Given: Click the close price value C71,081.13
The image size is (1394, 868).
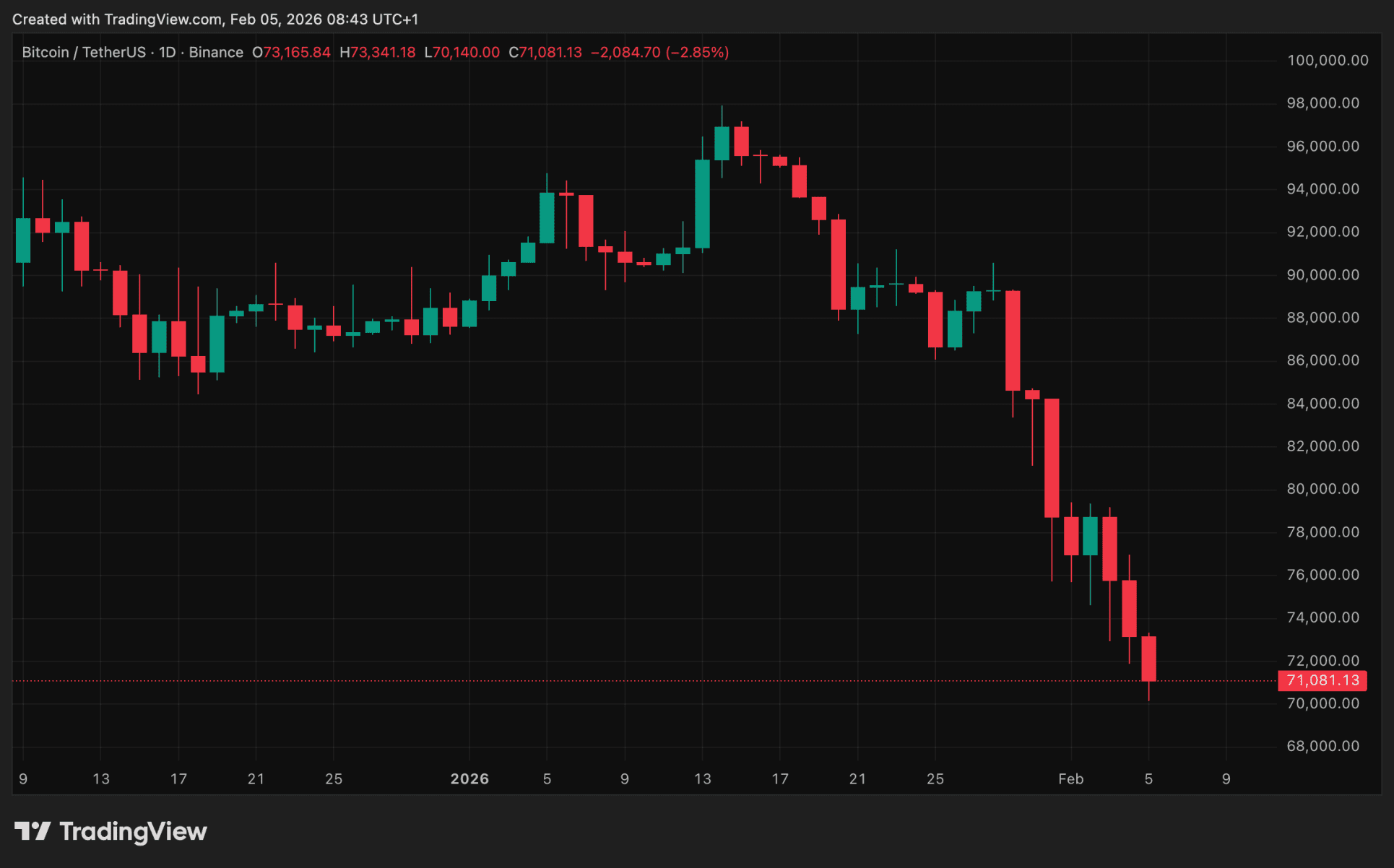Looking at the screenshot, I should click(545, 53).
